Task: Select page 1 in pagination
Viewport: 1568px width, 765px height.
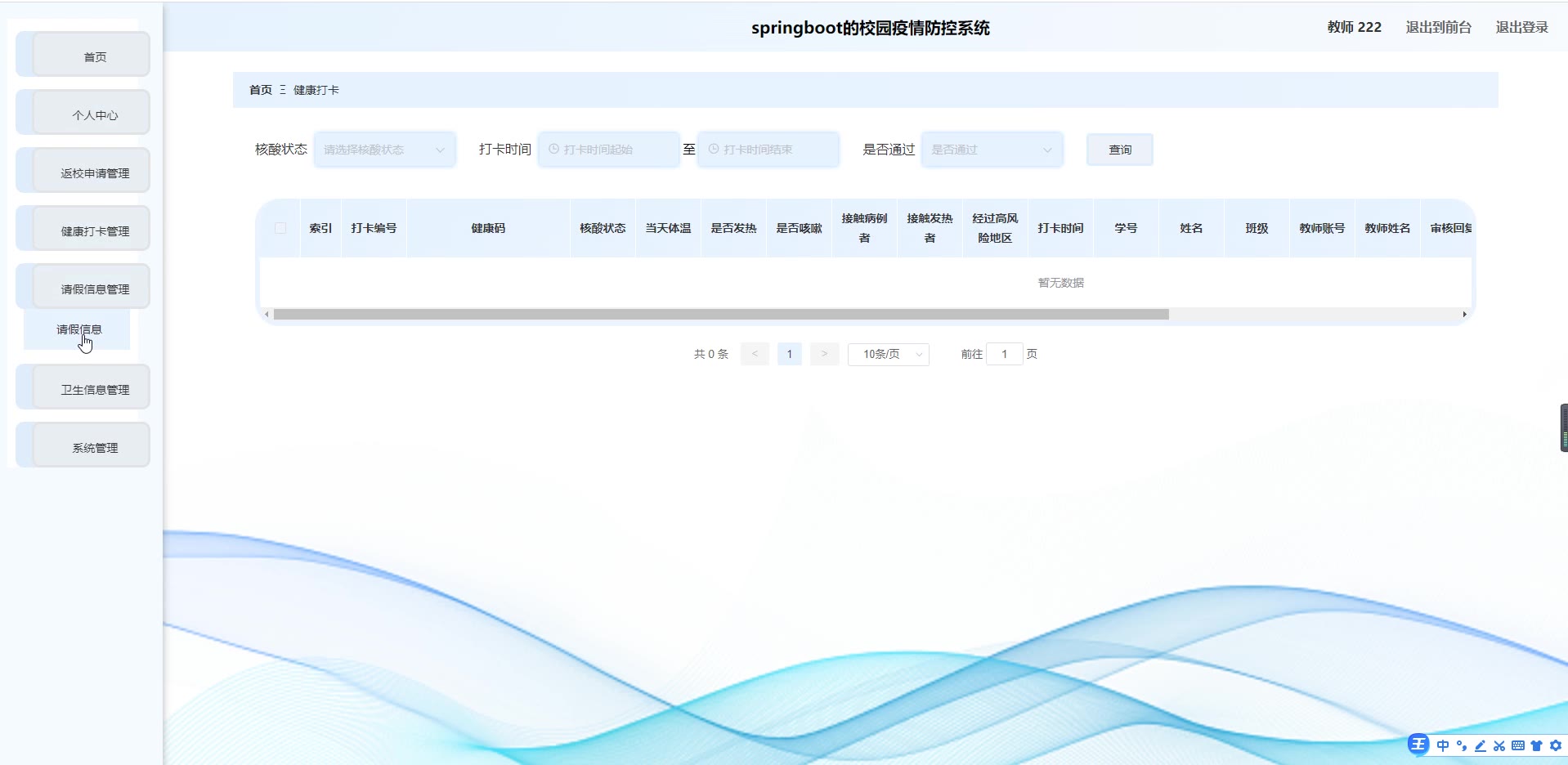Action: pos(790,354)
